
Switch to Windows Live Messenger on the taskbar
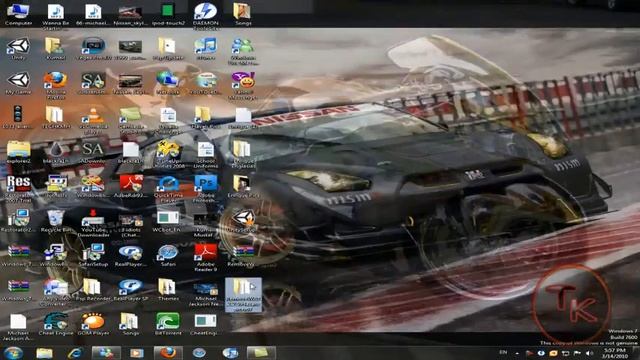106,353
